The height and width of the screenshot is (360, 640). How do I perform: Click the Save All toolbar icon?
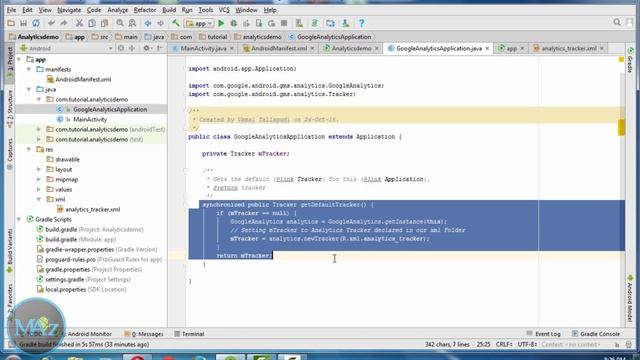[23, 23]
